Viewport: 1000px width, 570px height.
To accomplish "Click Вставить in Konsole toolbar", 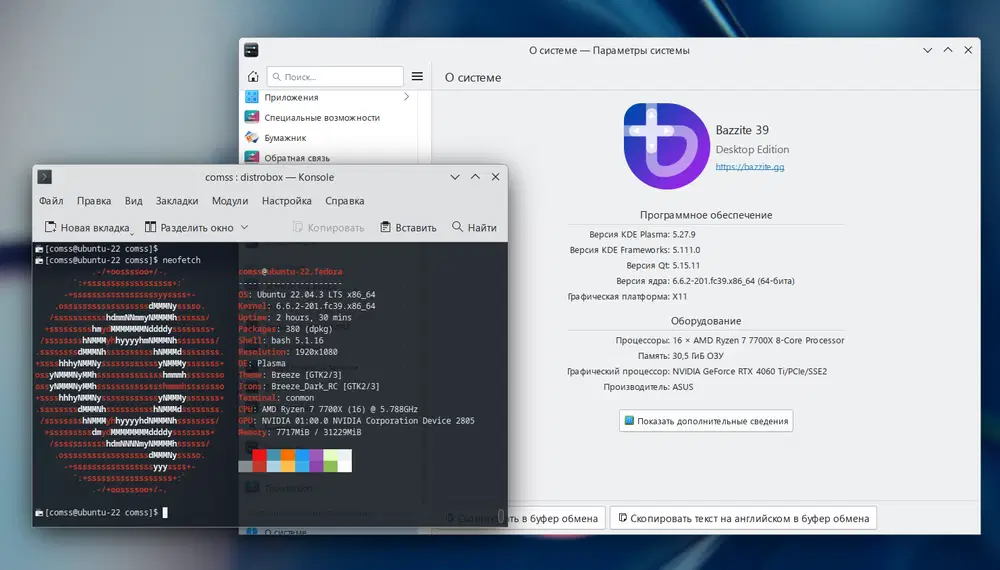I will click(x=408, y=228).
